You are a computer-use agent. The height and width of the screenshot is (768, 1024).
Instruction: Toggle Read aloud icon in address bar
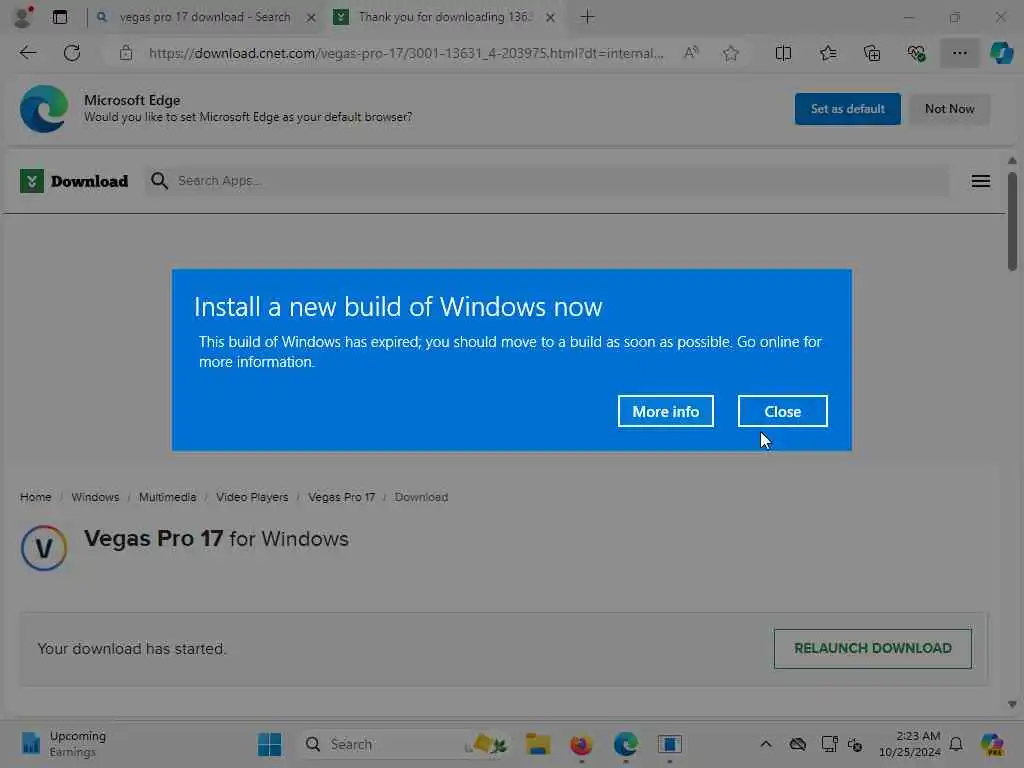click(691, 53)
